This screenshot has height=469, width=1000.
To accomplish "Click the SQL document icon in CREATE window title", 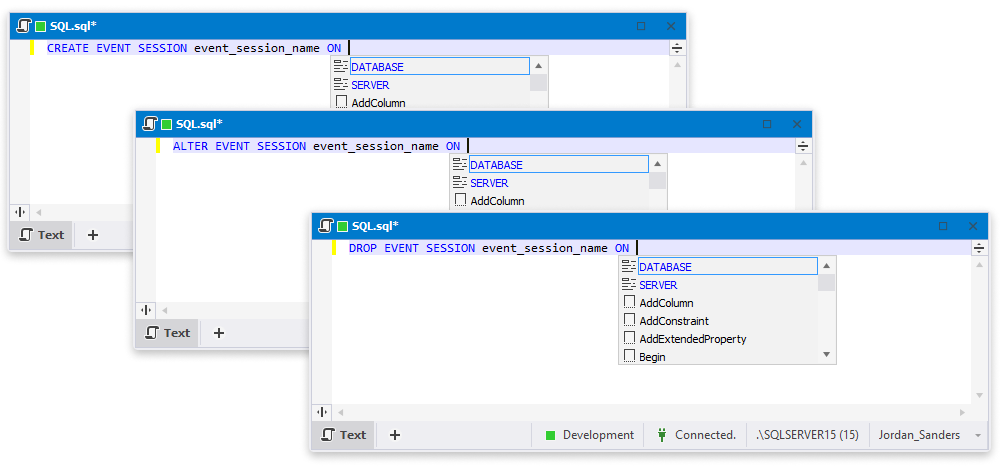I will [x=23, y=26].
